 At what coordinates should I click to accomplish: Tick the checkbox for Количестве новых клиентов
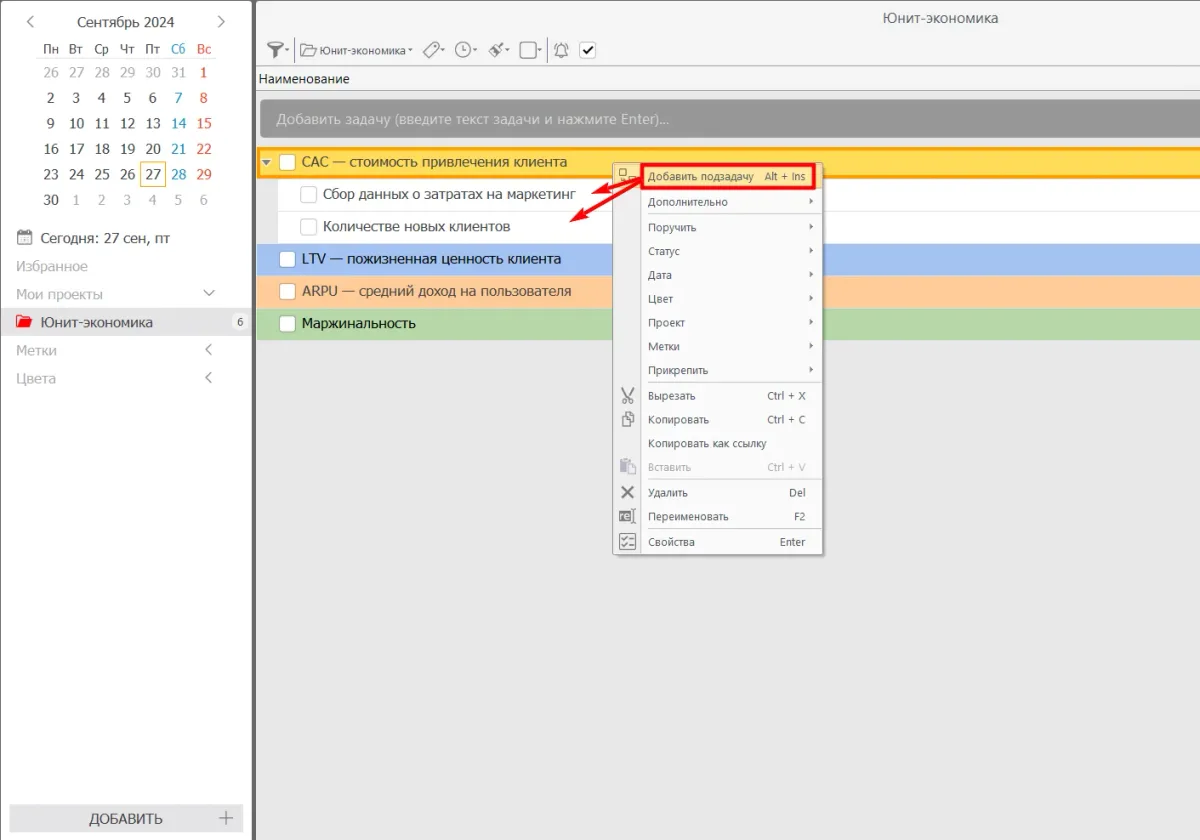[309, 227]
